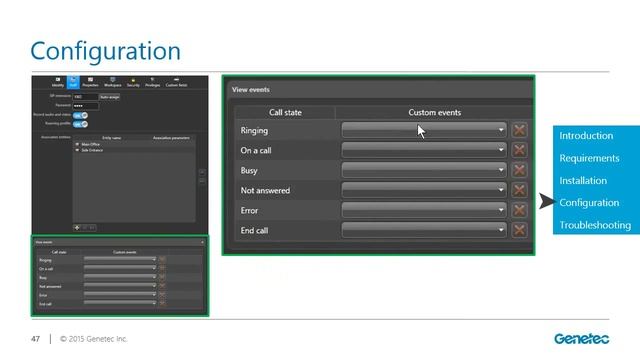Open Busy dropdown in small View events panel
The image size is (640, 360).
tap(120, 277)
